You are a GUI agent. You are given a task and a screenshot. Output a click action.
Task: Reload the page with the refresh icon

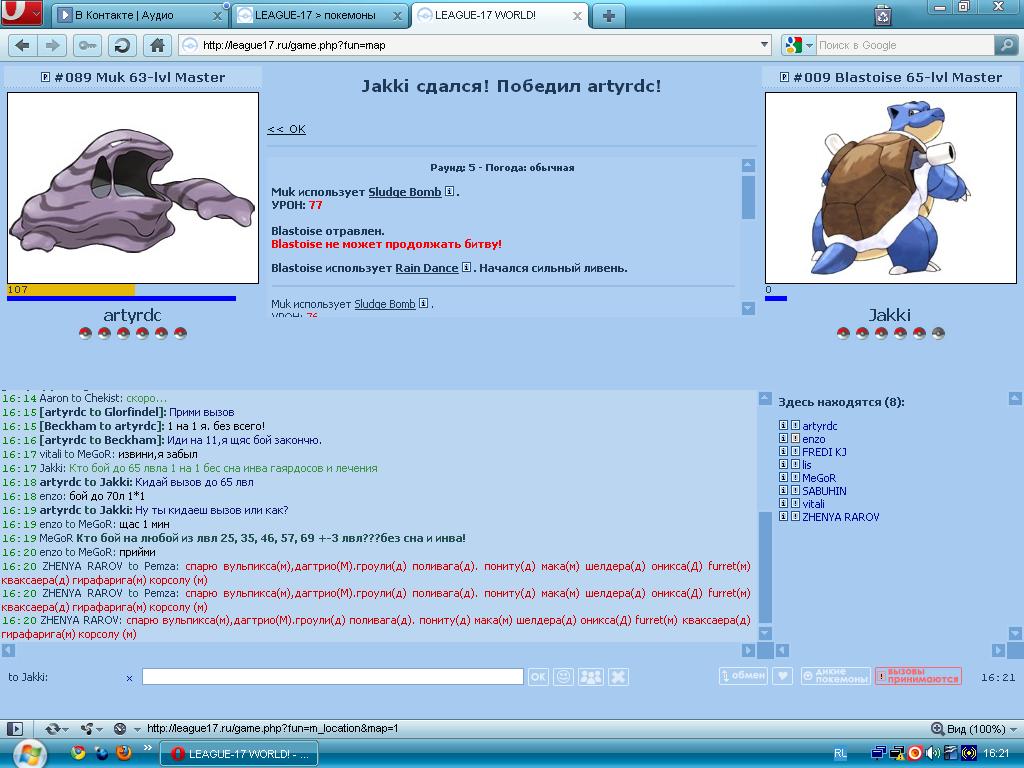coord(121,45)
